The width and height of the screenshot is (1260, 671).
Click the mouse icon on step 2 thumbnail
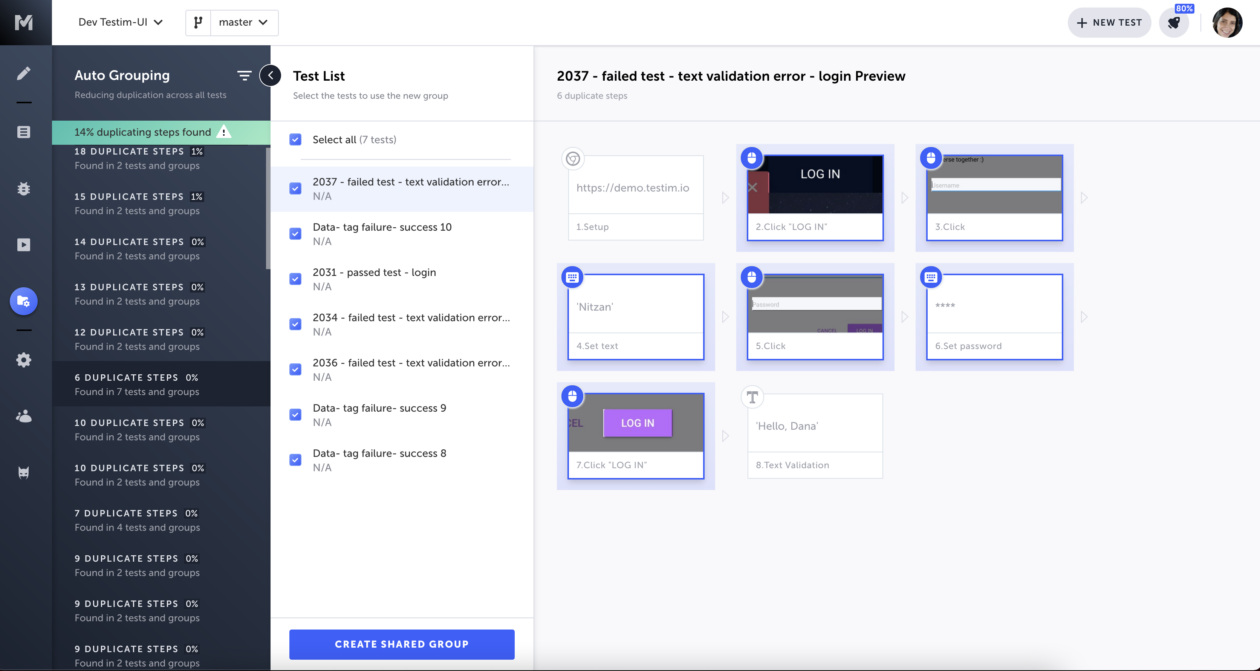pyautogui.click(x=751, y=157)
